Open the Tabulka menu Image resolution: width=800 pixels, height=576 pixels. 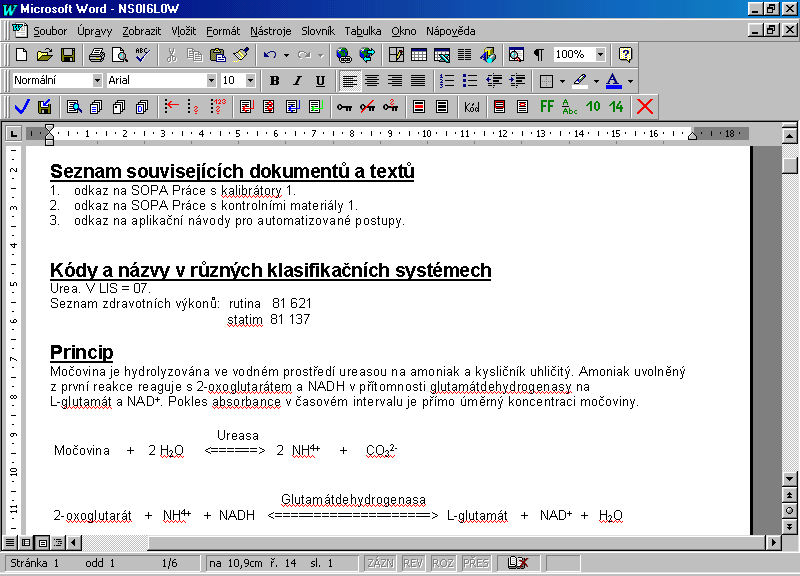click(364, 31)
